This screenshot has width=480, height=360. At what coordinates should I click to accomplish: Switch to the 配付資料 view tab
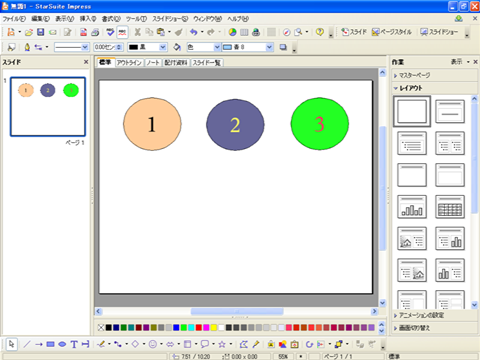coord(176,62)
